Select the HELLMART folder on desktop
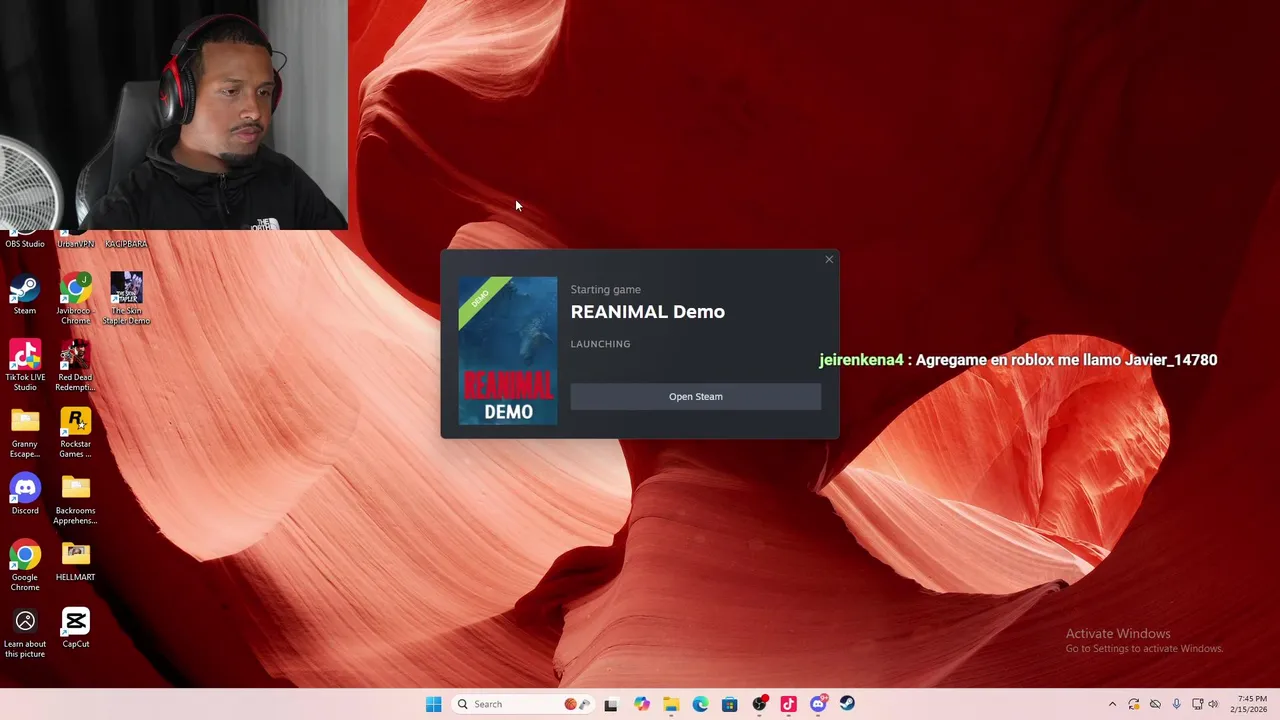Screen dimensions: 1280x720 coord(75,562)
